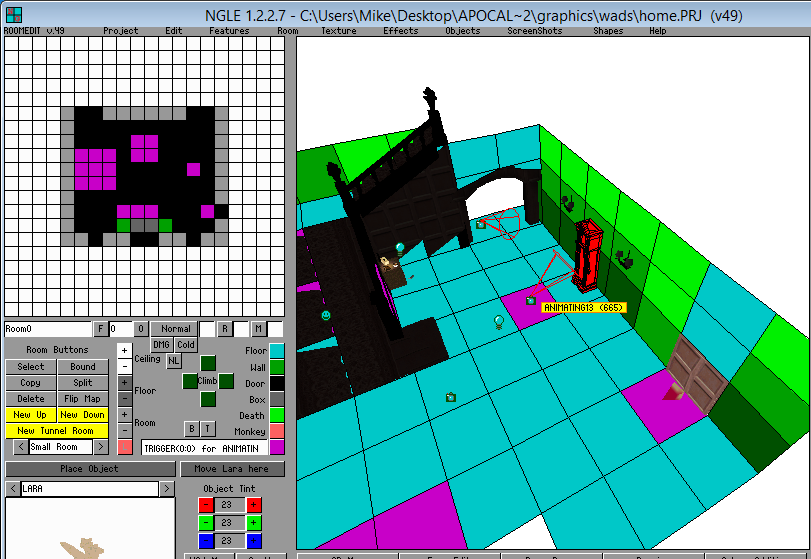
Task: Toggle the M room flag button
Action: point(259,329)
